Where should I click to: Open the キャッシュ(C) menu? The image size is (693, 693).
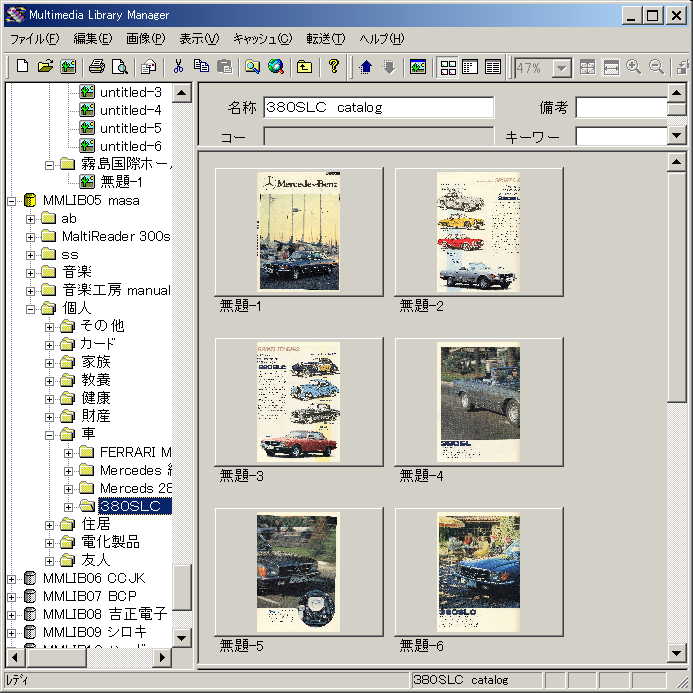(263, 39)
